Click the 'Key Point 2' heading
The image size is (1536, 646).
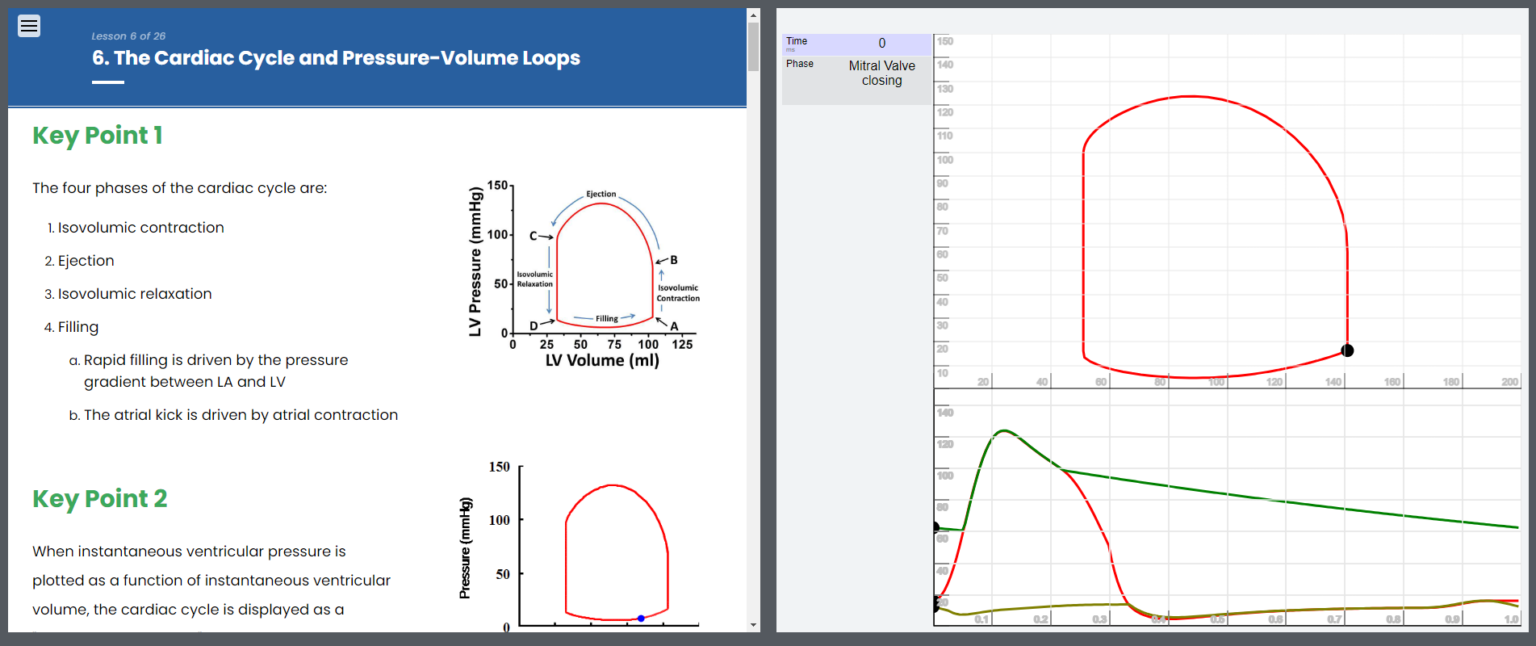point(99,498)
